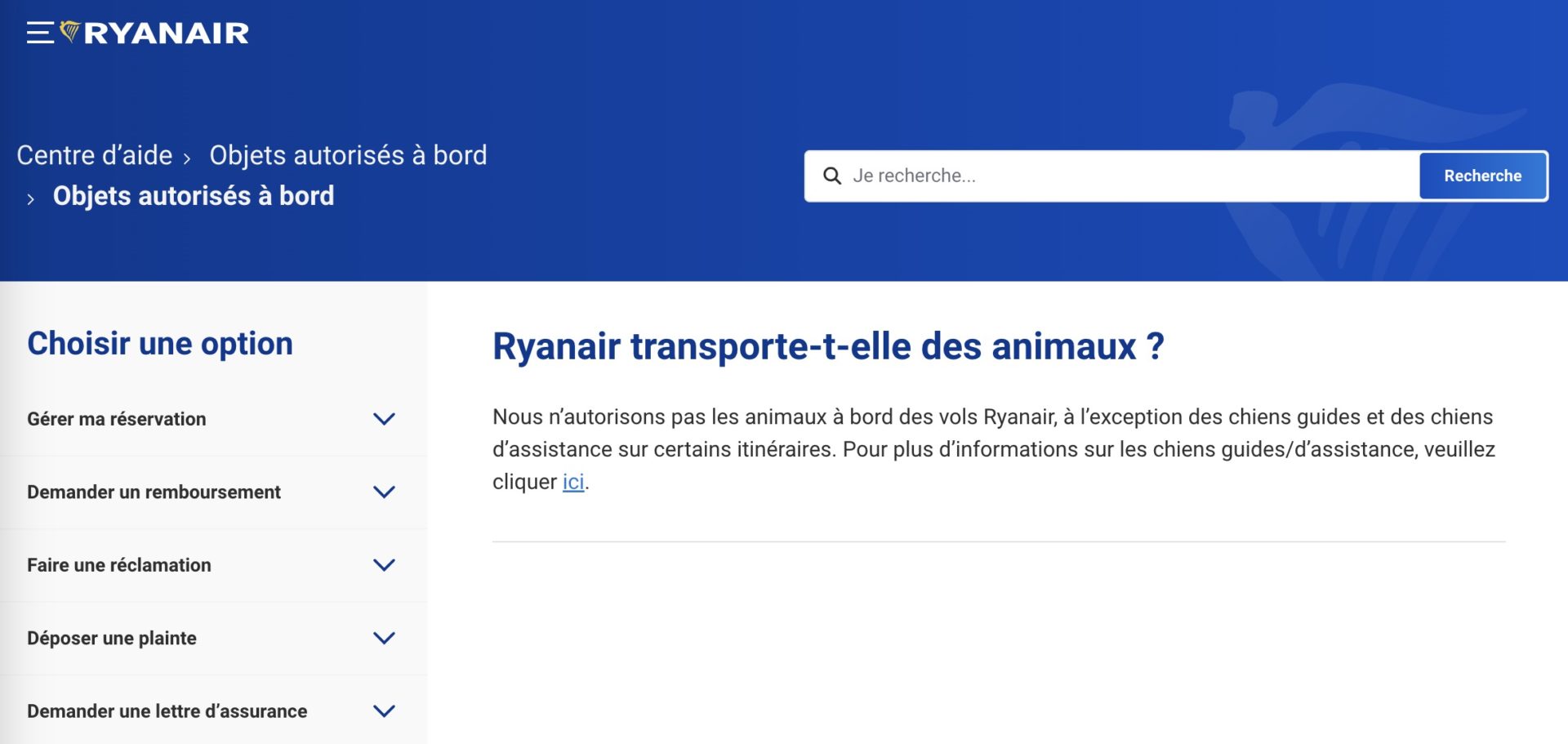Viewport: 1568px width, 744px height.
Task: Click the article title about transporting animals
Action: tap(826, 347)
